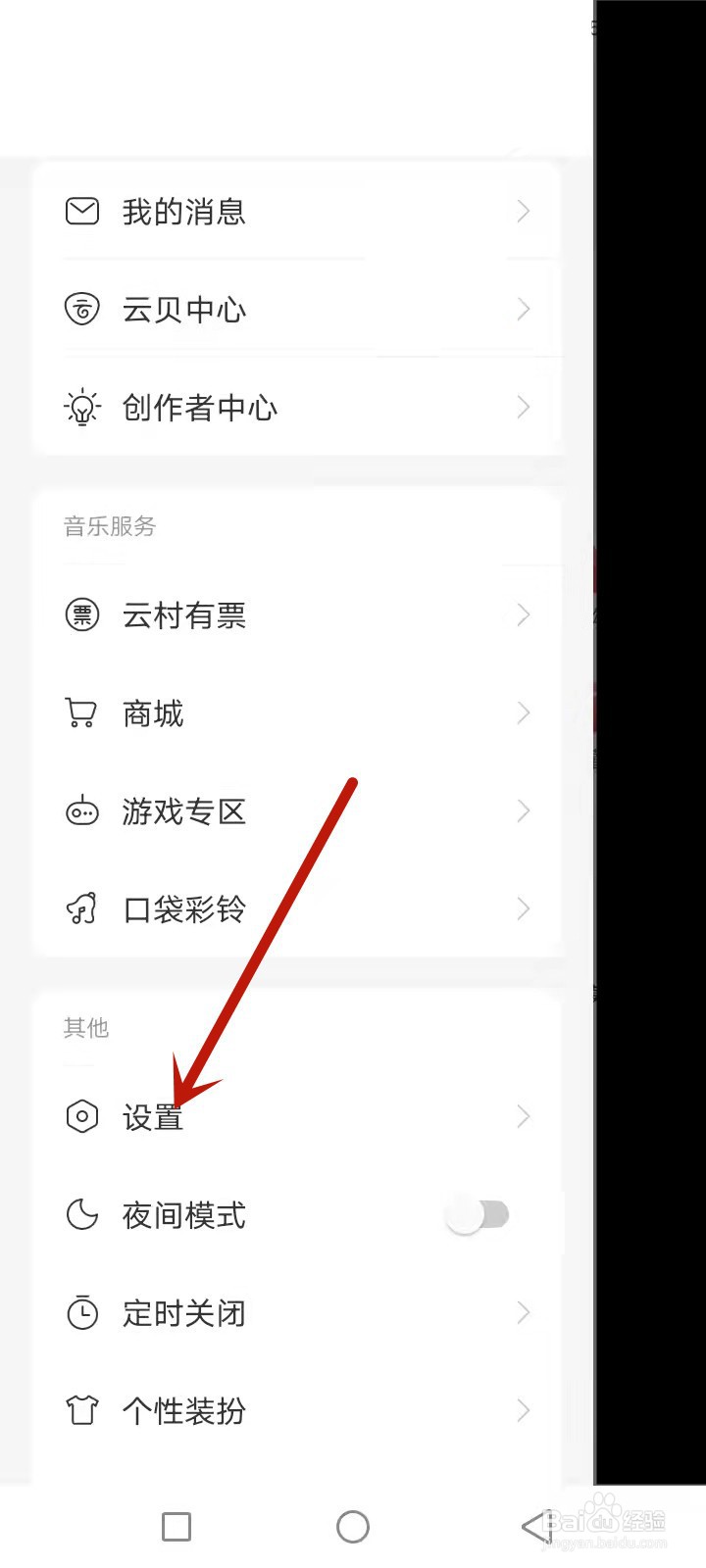Open 云贝中心 via its coin icon
This screenshot has height=1568, width=706.
[81, 309]
